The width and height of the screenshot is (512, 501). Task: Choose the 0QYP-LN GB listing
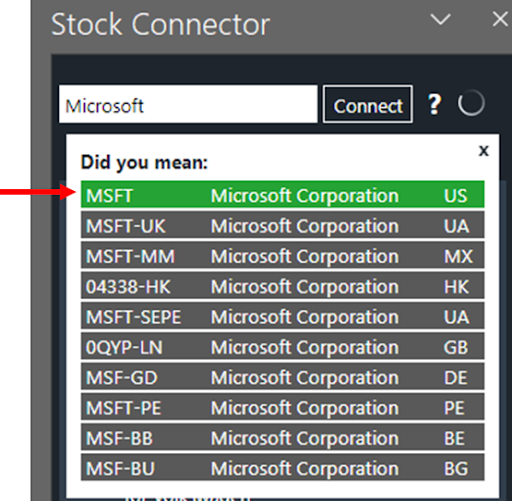coord(283,347)
